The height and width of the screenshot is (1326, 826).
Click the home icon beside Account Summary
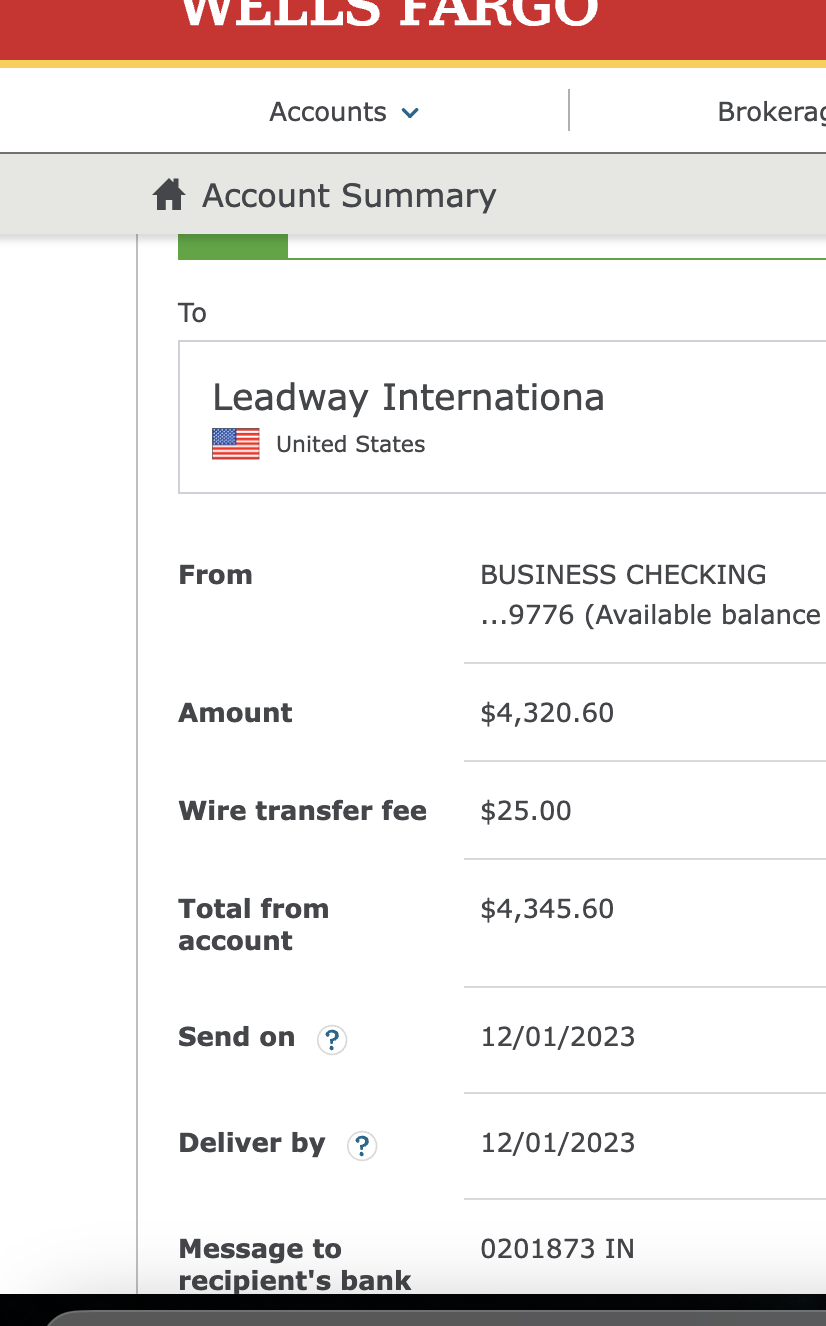tap(169, 195)
